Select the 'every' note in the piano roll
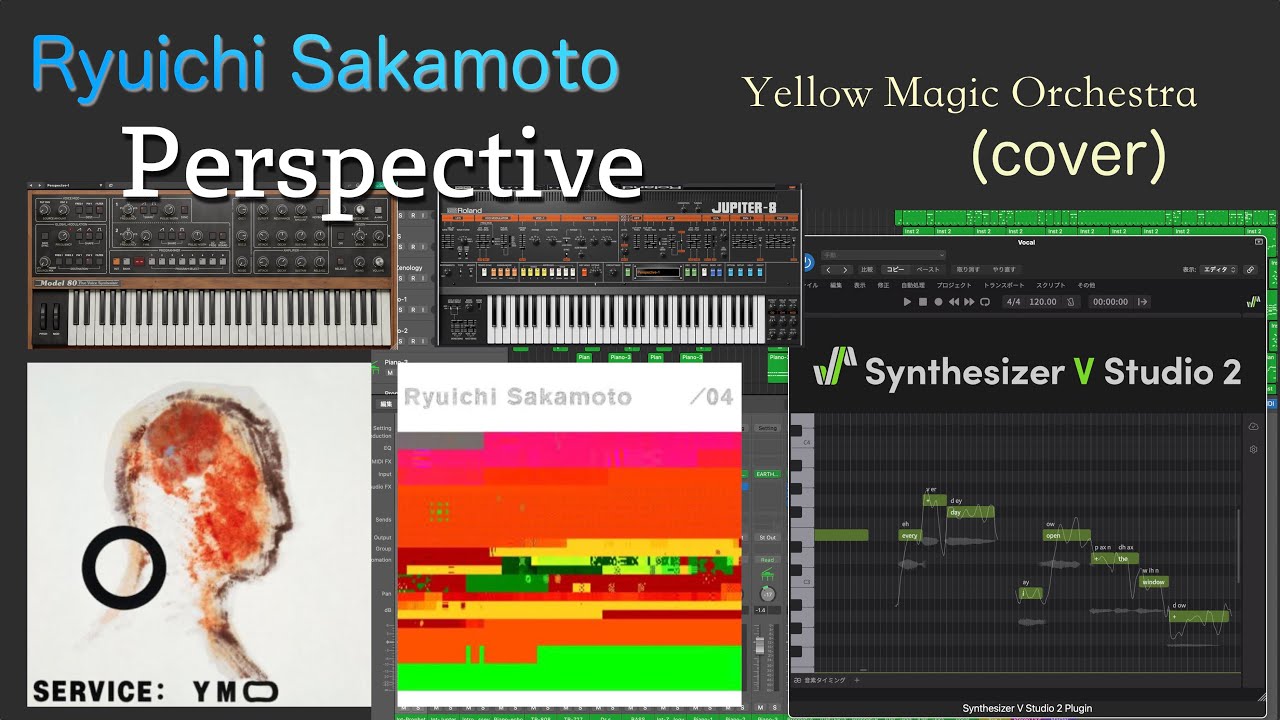The height and width of the screenshot is (720, 1280). pyautogui.click(x=911, y=535)
